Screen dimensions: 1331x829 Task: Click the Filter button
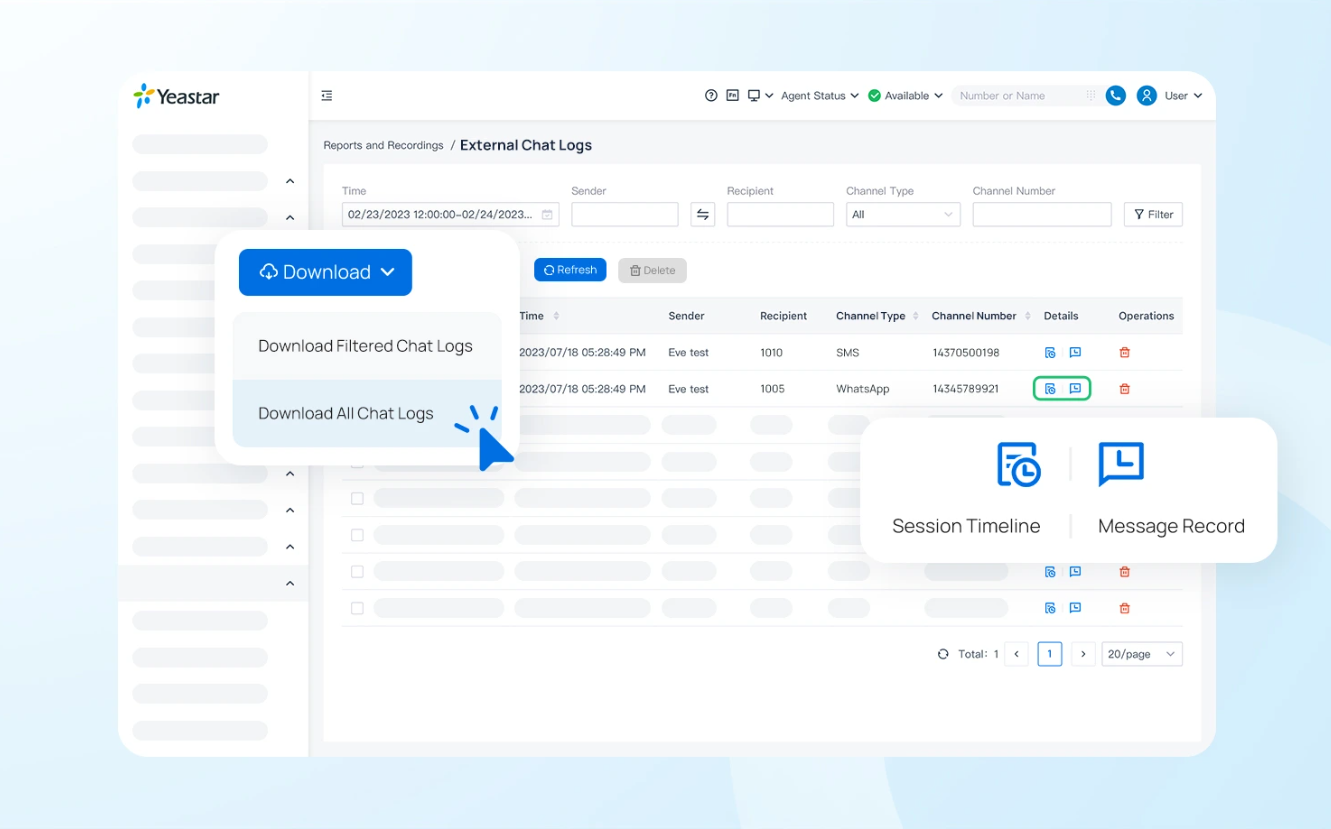click(x=1153, y=214)
